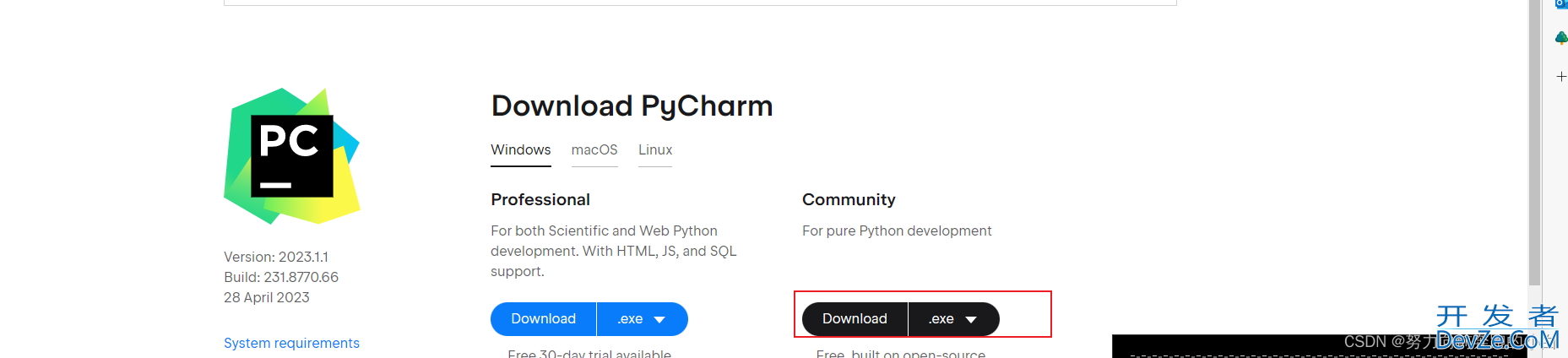This screenshot has width=1568, height=358.
Task: Click the page vertical scrollbar thumb
Action: 1535,144
